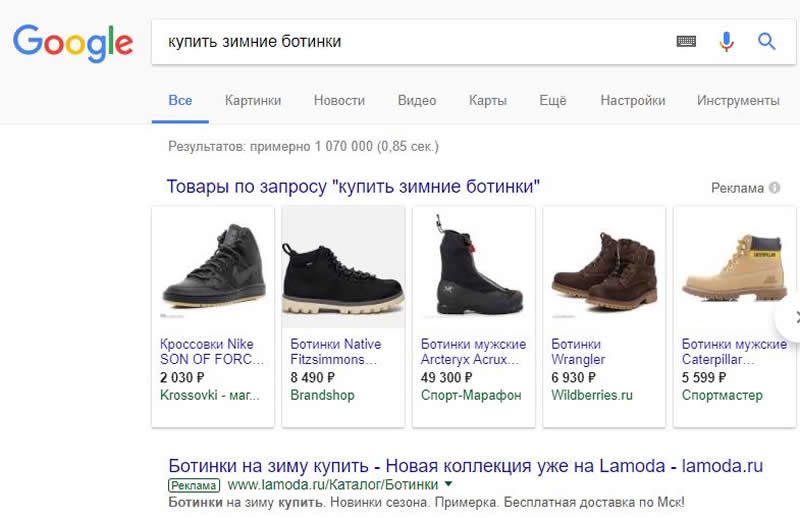This screenshot has width=800, height=518.
Task: Click the info icon beside Реклама
Action: tap(774, 188)
